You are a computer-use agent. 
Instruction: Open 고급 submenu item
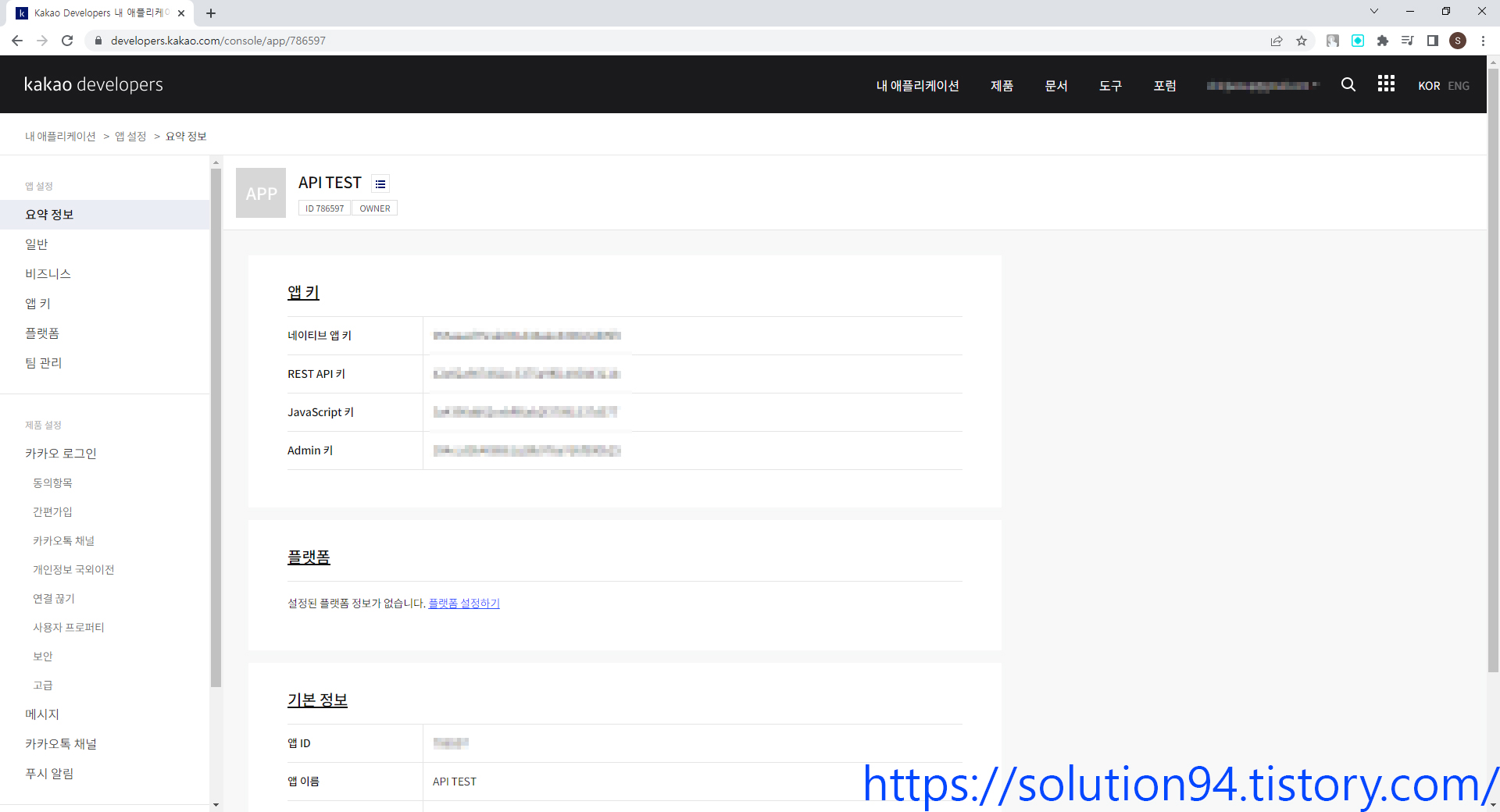point(42,686)
